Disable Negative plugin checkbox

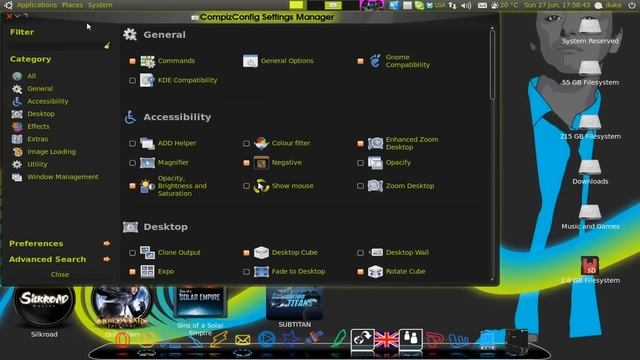(x=246, y=163)
